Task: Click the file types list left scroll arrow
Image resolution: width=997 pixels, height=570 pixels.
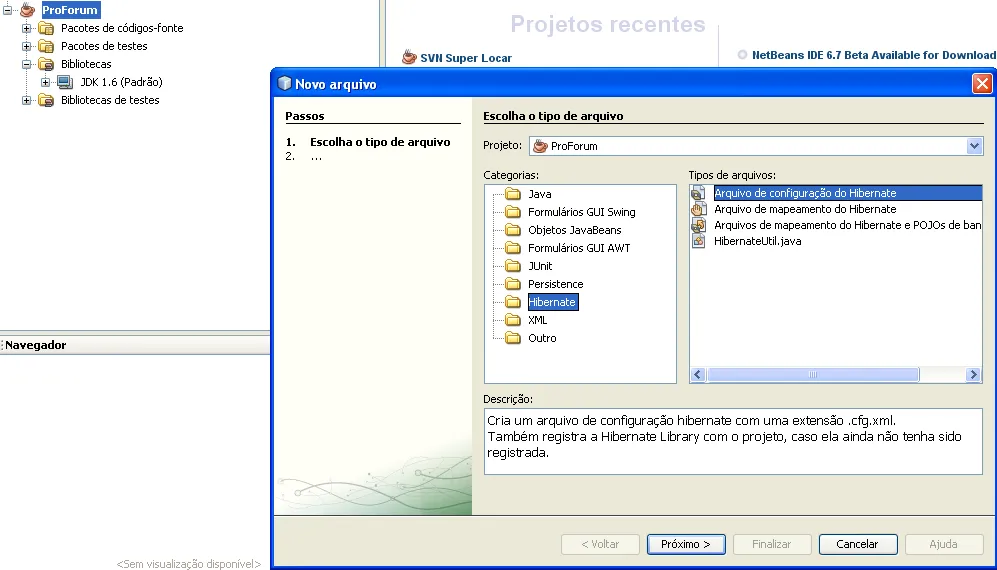Action: 698,375
